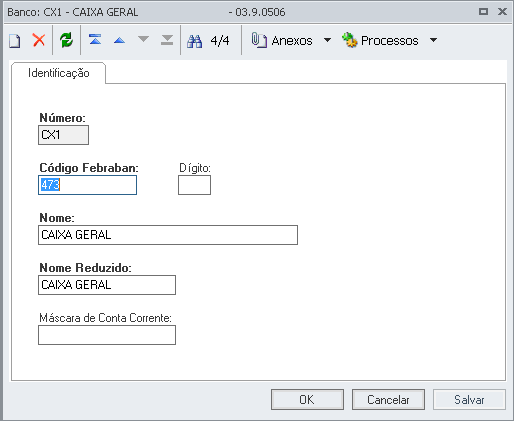Go to previous record blue up arrow
Screen dimensions: 514x421
[x=119, y=41]
